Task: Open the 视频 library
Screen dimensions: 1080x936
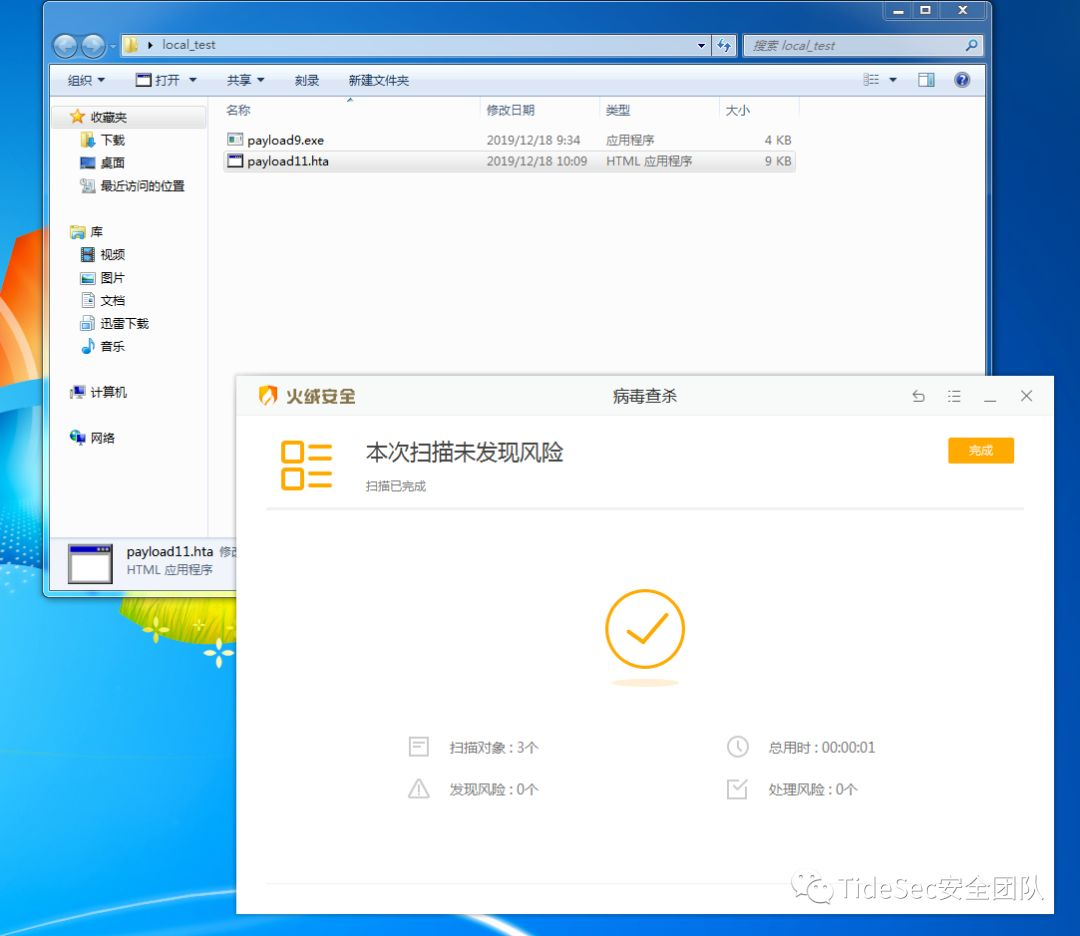Action: 112,255
